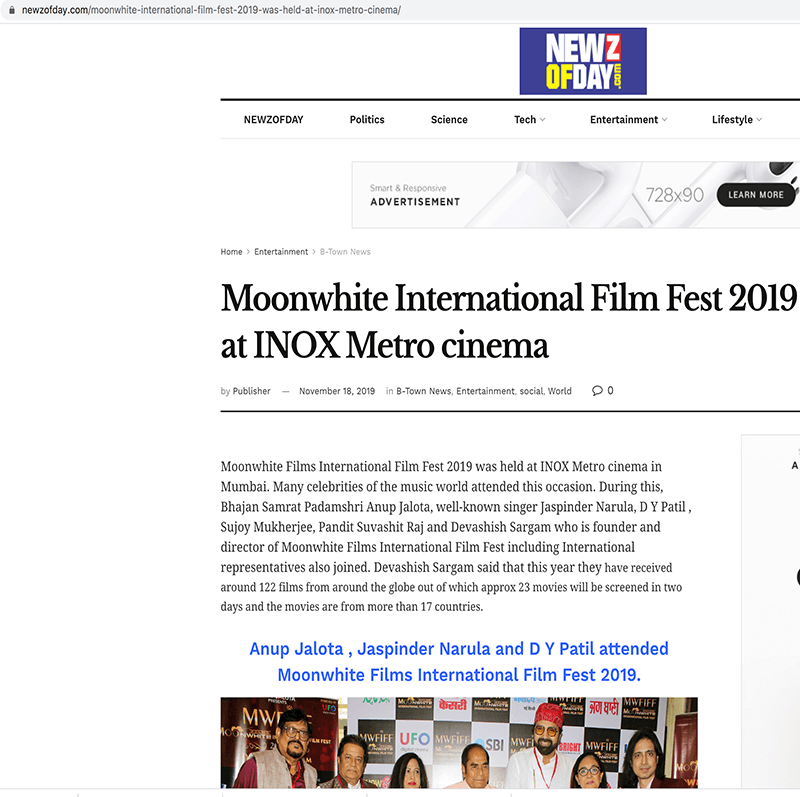The image size is (800, 797).
Task: Click the Moonwhite International Film Fest headline
Action: pyautogui.click(x=509, y=321)
